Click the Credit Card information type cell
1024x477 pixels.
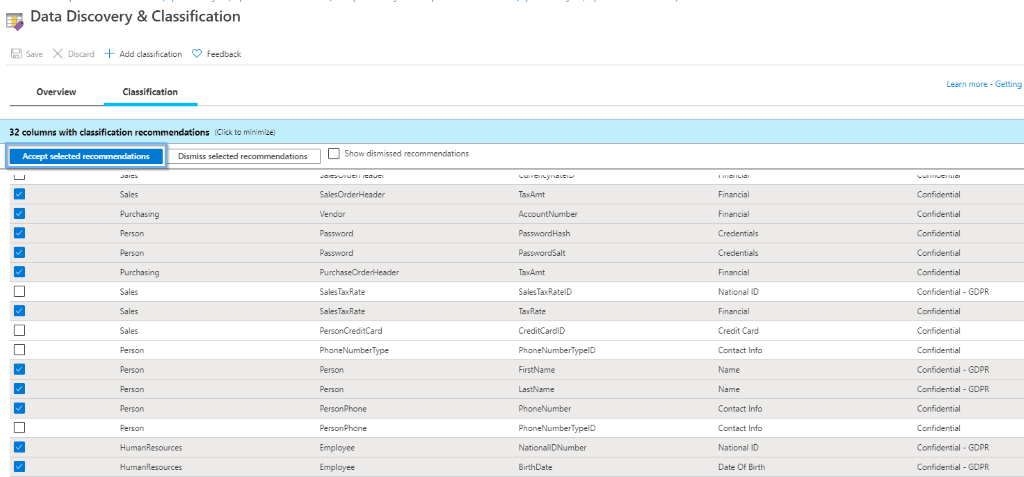tap(738, 331)
